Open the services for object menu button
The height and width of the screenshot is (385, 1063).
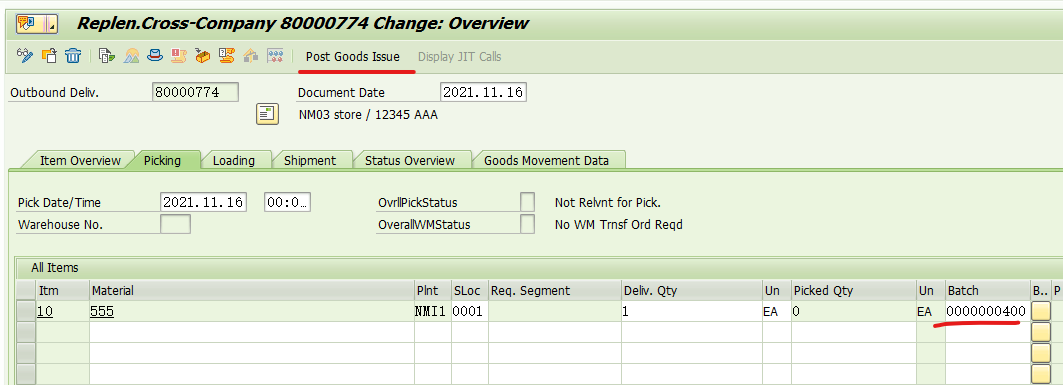(33, 24)
